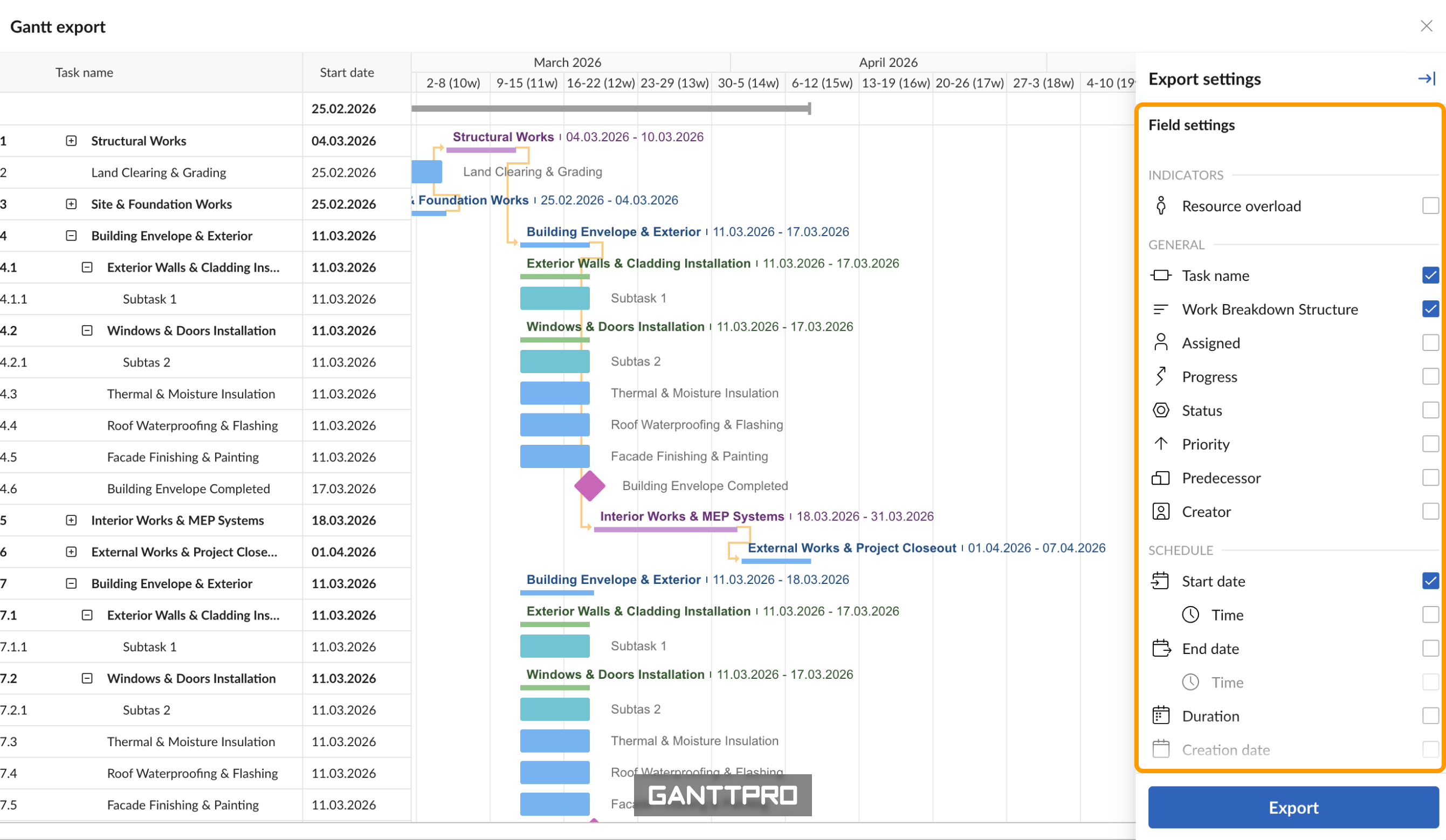This screenshot has height=840, width=1446.
Task: Close the Gantt export dialog
Action: 1426,26
